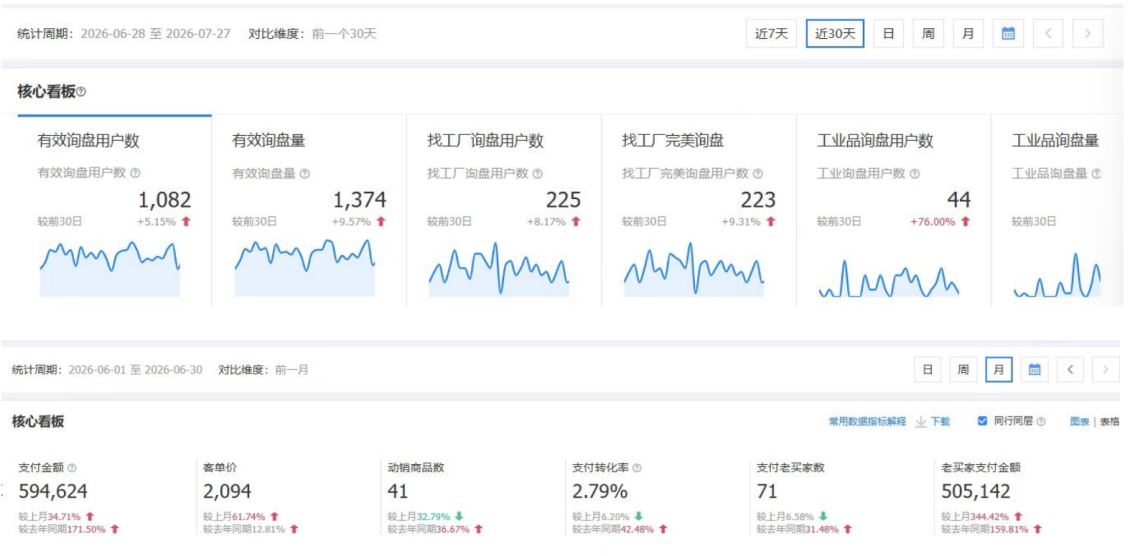
Task: Click help icon beside 同行同层
Action: pyautogui.click(x=1041, y=421)
